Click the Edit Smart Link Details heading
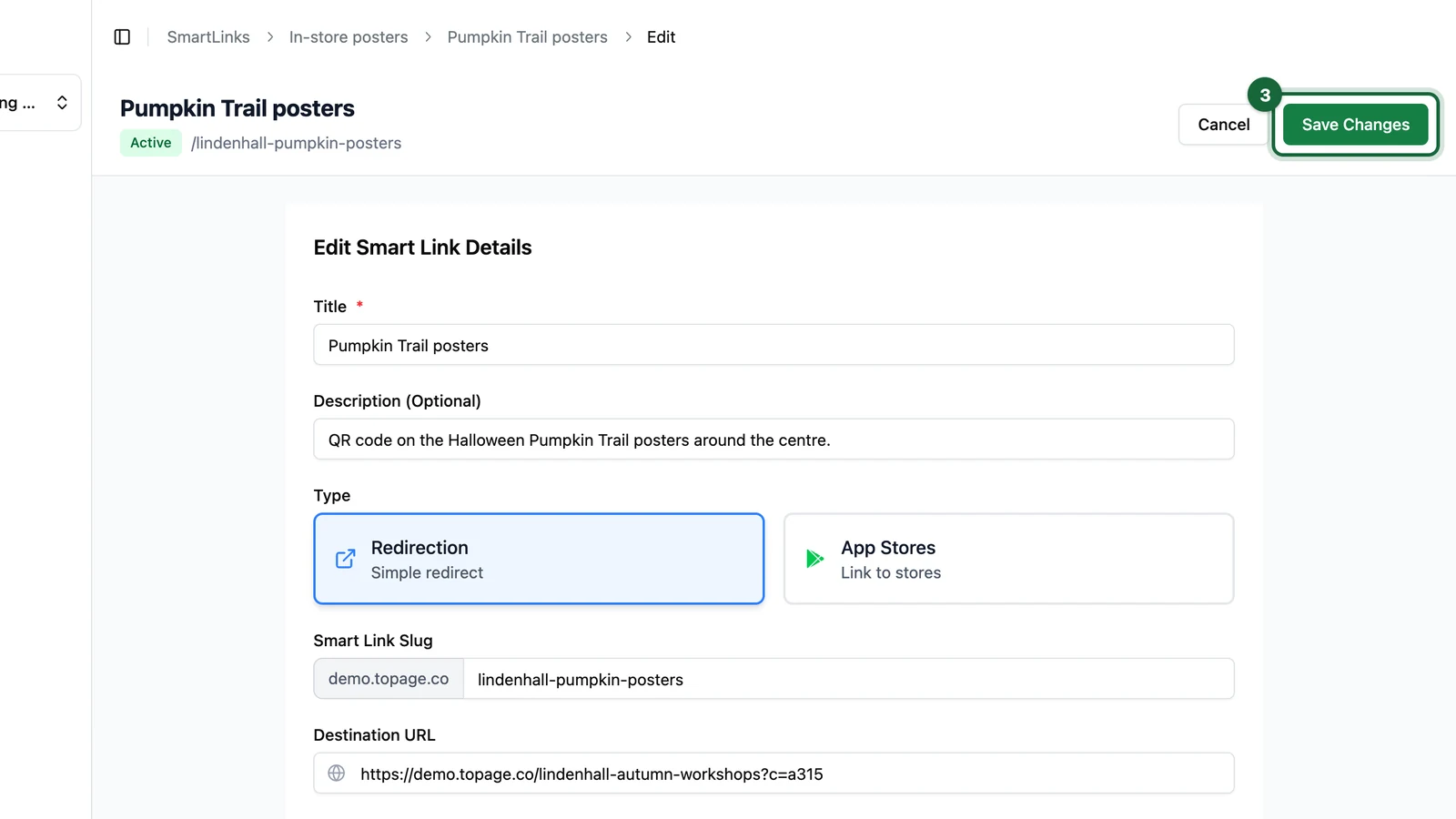The width and height of the screenshot is (1456, 819). (422, 248)
